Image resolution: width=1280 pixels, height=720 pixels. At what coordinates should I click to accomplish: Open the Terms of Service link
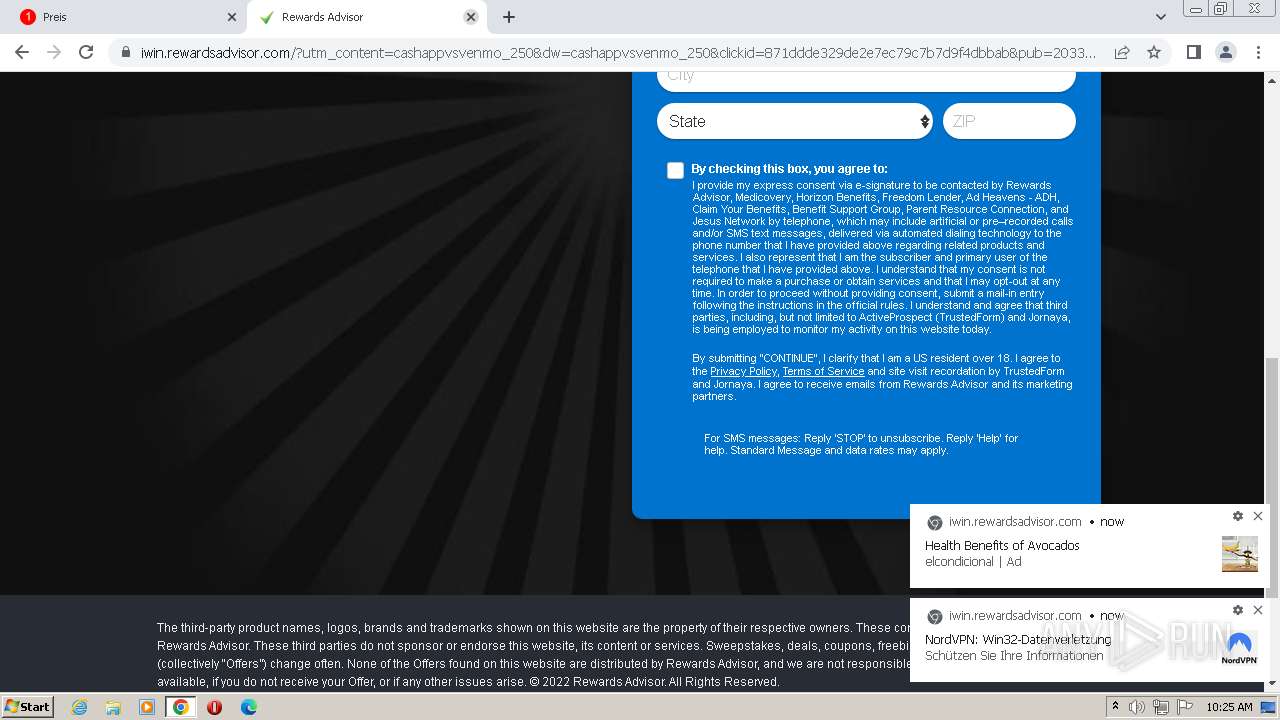pos(823,371)
